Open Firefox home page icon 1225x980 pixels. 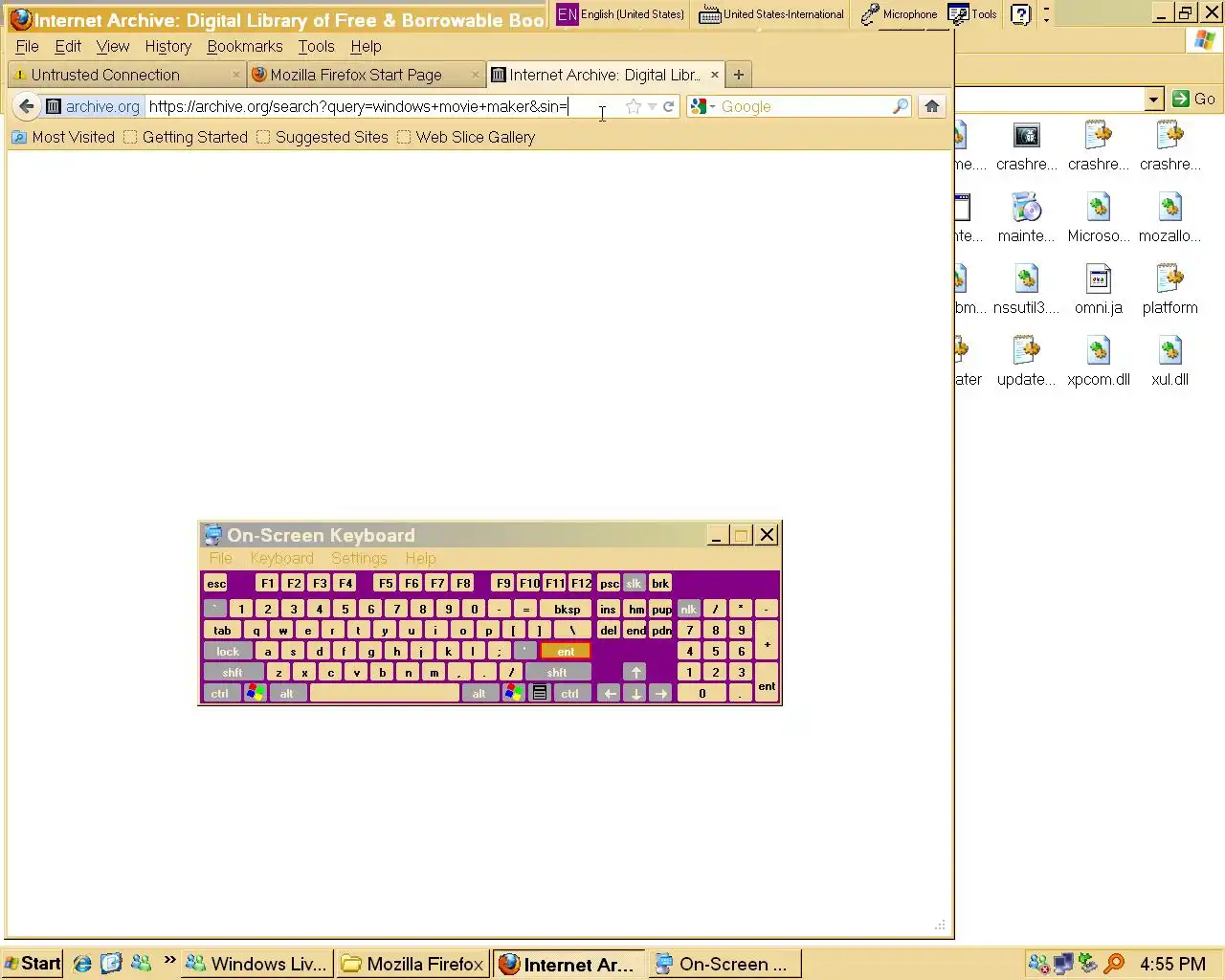932,106
